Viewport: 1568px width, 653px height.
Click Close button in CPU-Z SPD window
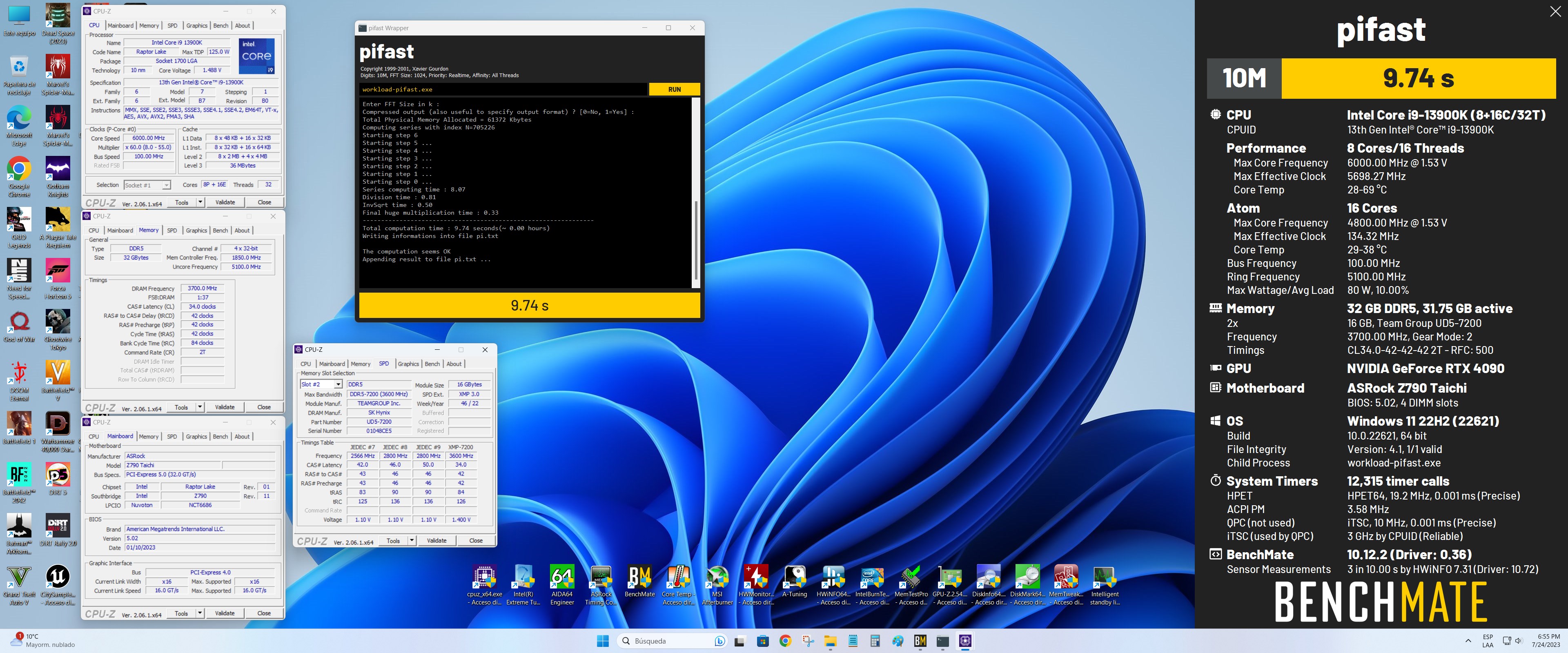pos(476,540)
